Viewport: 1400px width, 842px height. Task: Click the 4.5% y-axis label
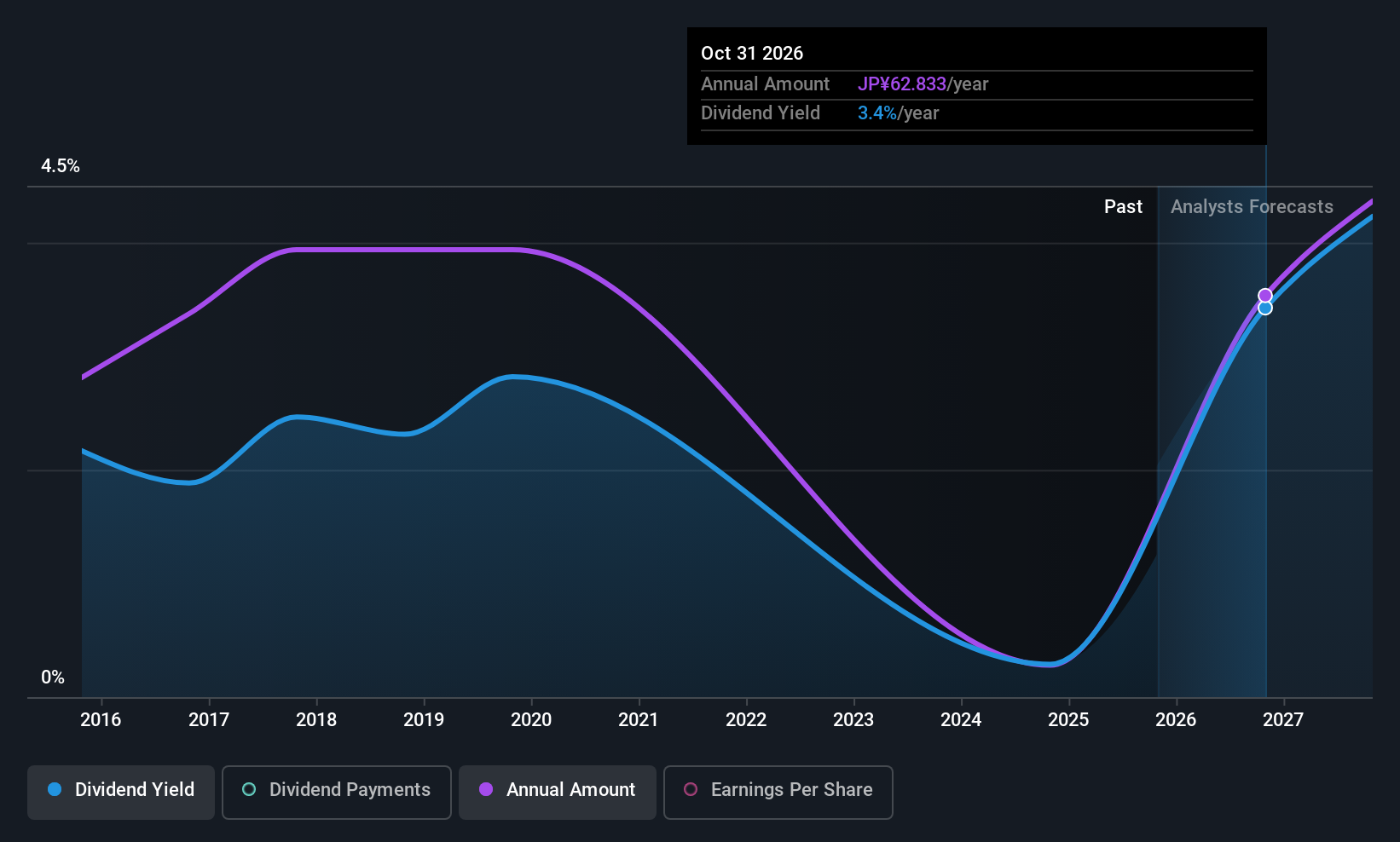61,166
